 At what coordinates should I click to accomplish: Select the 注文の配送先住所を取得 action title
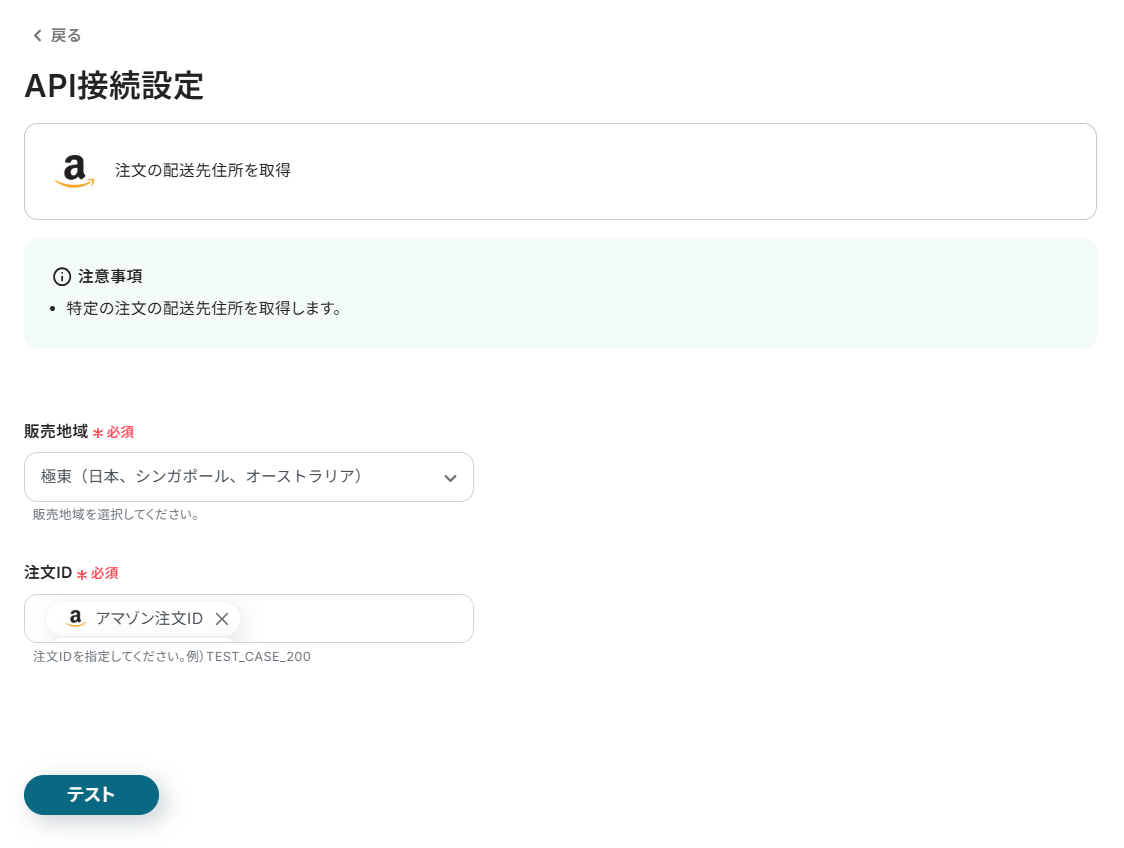203,171
